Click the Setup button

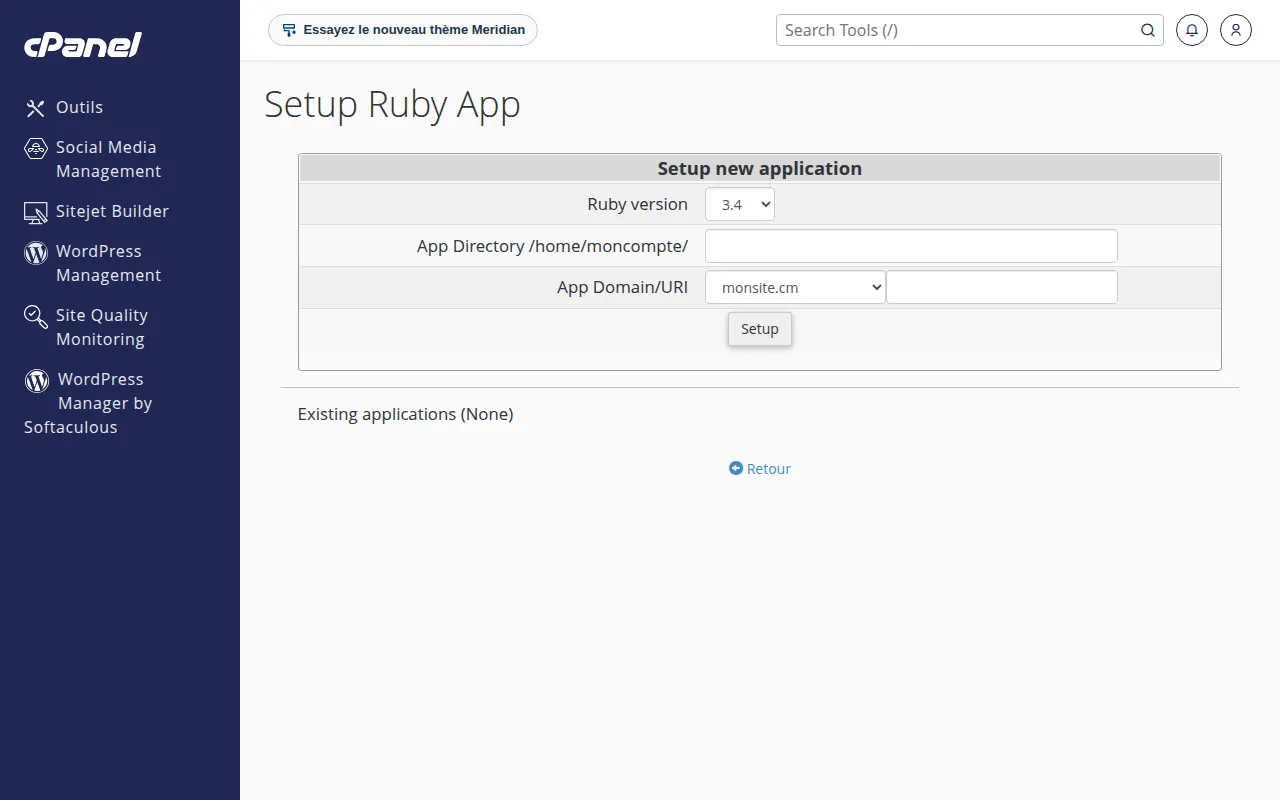click(760, 329)
